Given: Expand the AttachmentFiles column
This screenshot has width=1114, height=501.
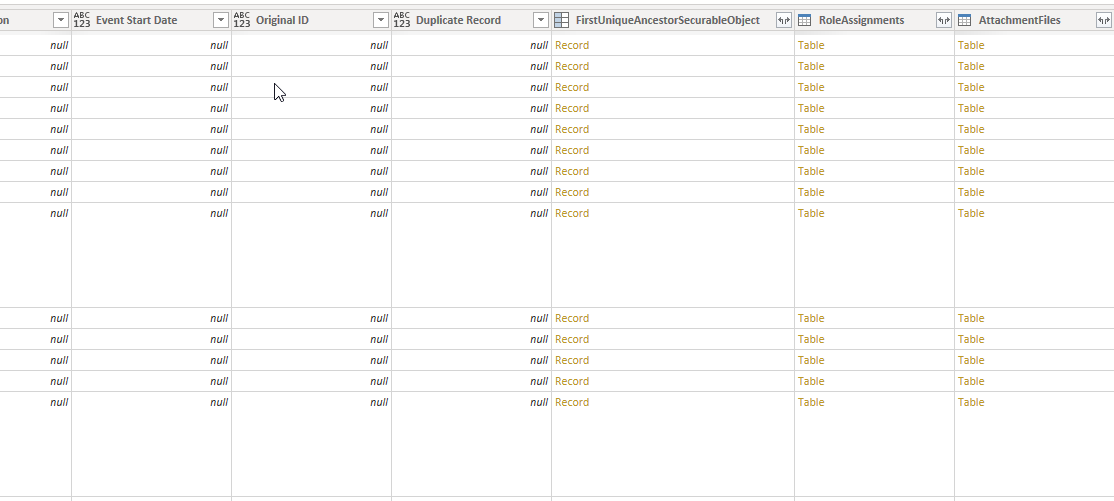Looking at the screenshot, I should pyautogui.click(x=1103, y=21).
